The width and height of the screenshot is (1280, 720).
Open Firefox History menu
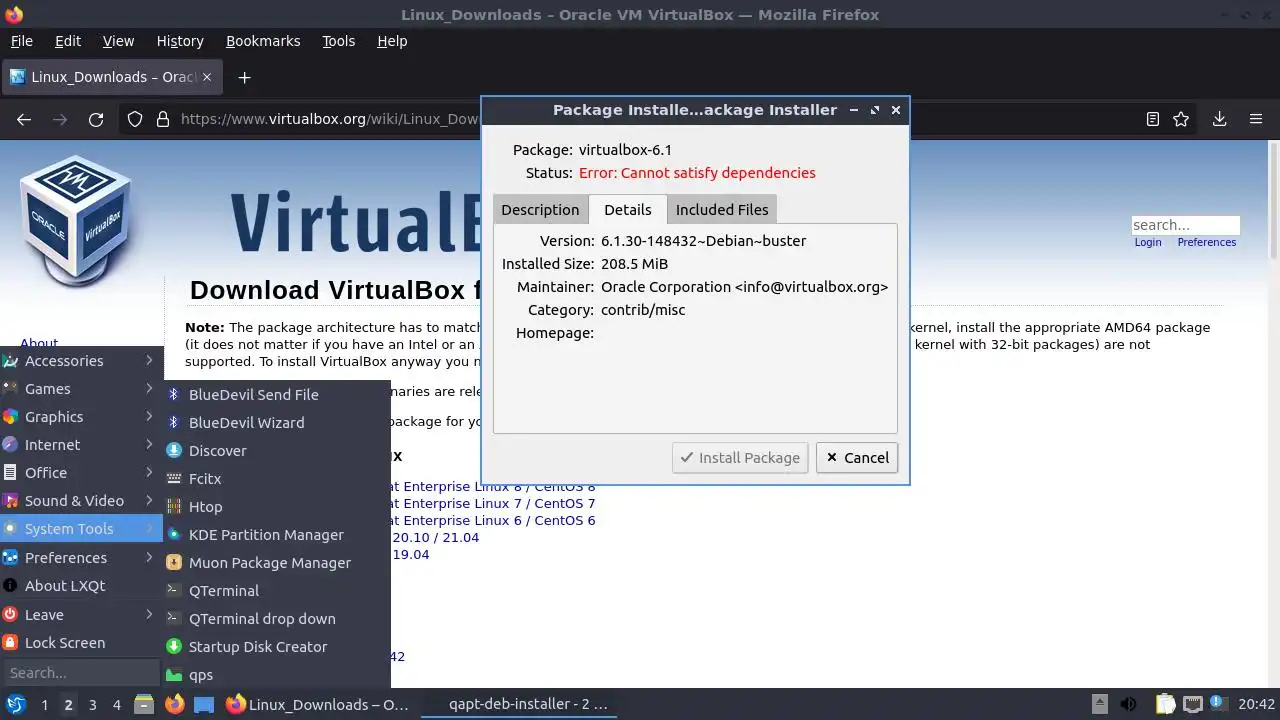tap(180, 41)
